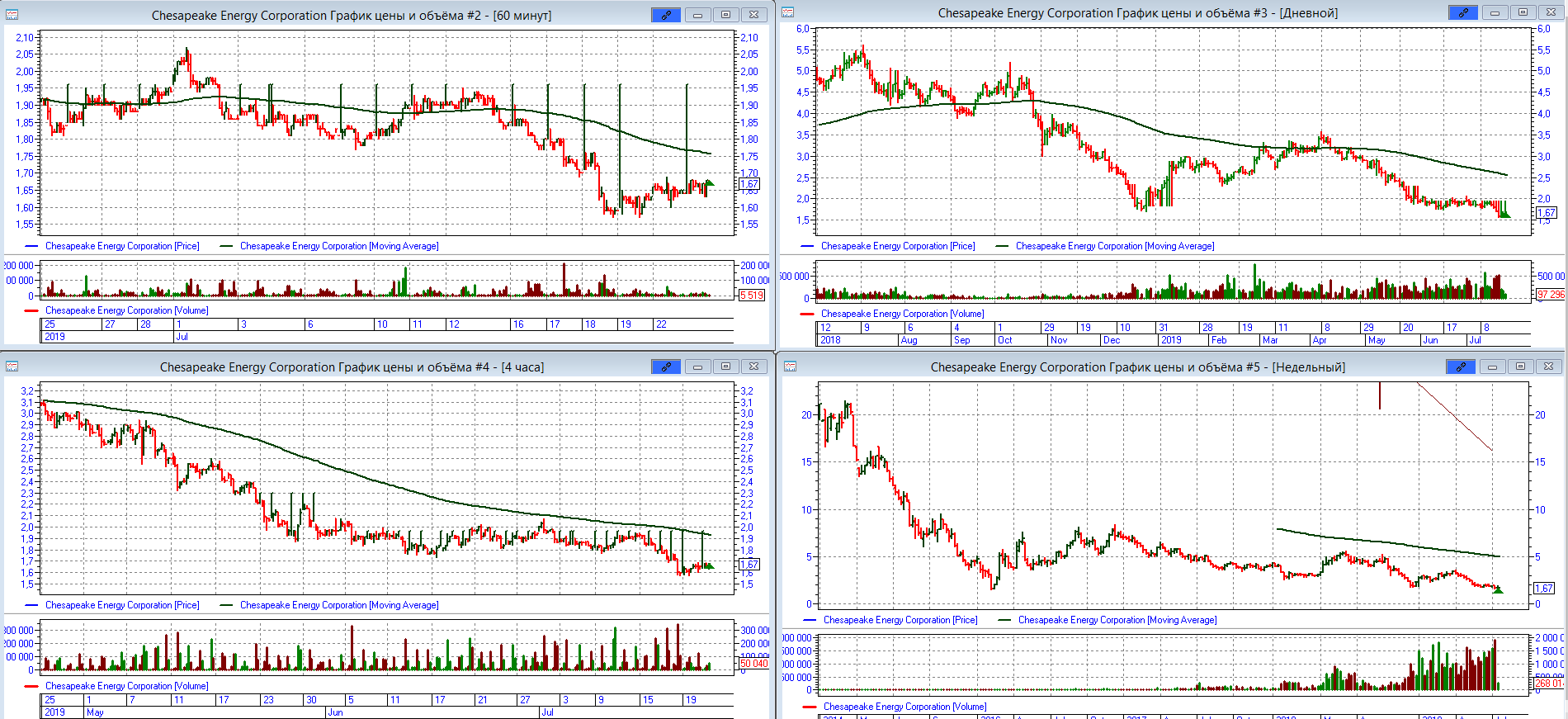1568x719 pixels.
Task: Open system menu icon of 4-hour chart #4
Action: pos(12,367)
